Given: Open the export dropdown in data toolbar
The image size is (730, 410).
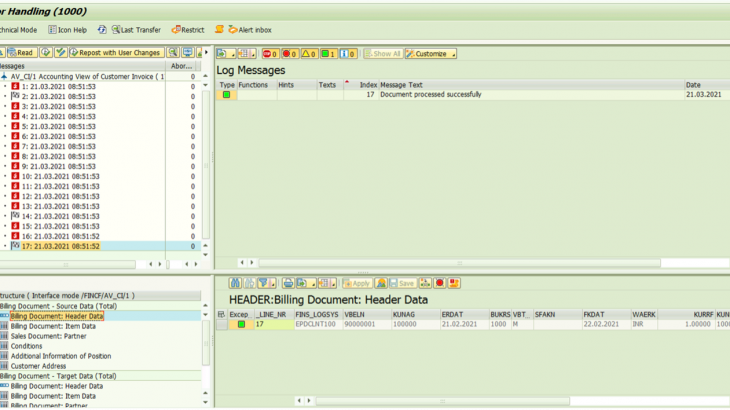Looking at the screenshot, I should (x=305, y=283).
